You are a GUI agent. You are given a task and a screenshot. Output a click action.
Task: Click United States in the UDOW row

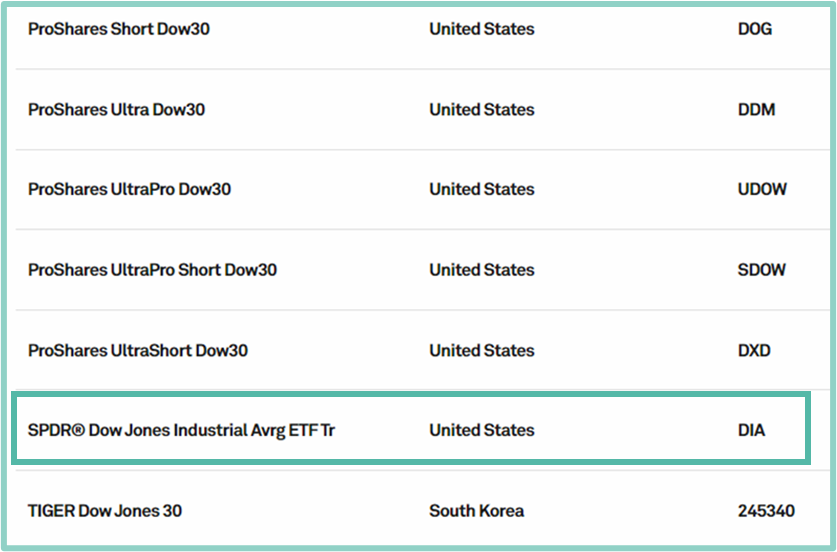pyautogui.click(x=482, y=189)
